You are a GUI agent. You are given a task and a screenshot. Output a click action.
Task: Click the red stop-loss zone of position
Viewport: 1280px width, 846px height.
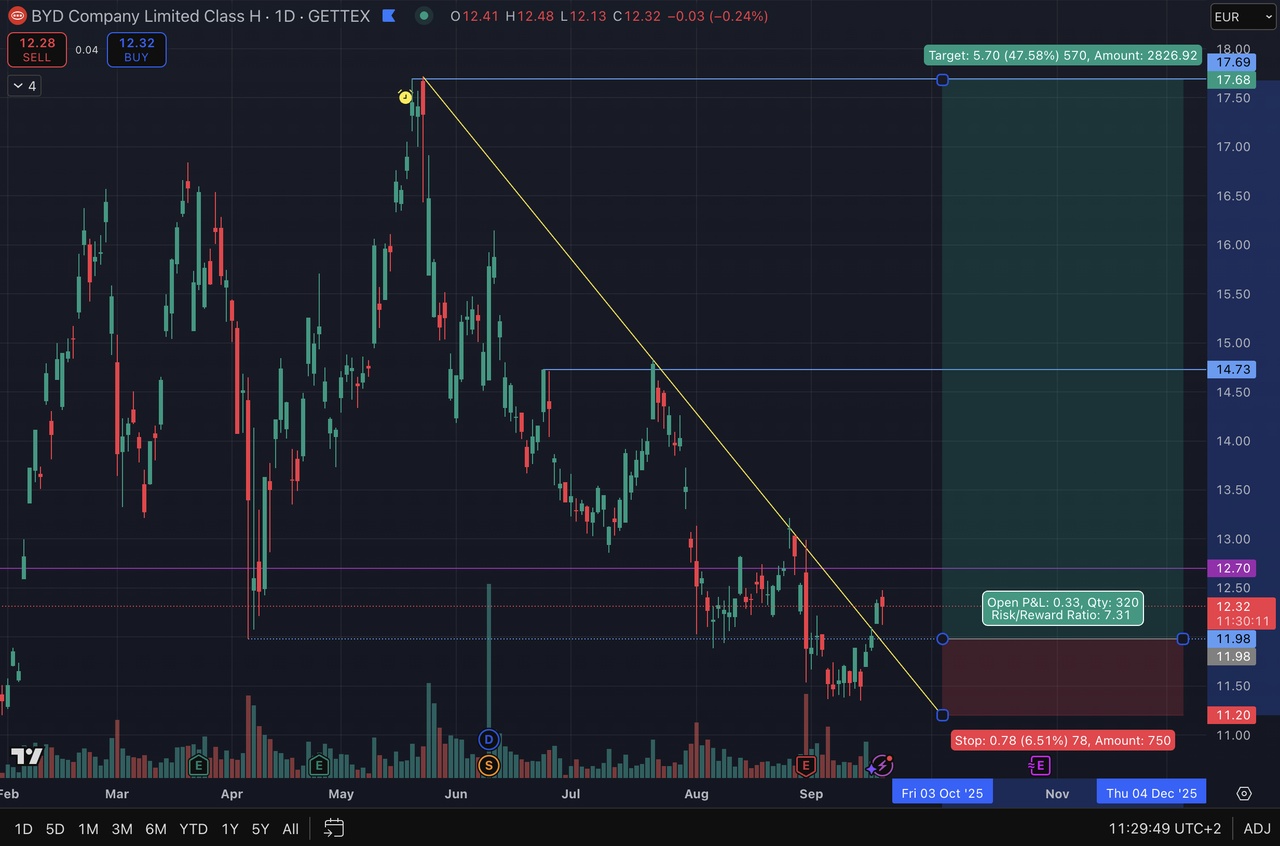pos(1062,676)
